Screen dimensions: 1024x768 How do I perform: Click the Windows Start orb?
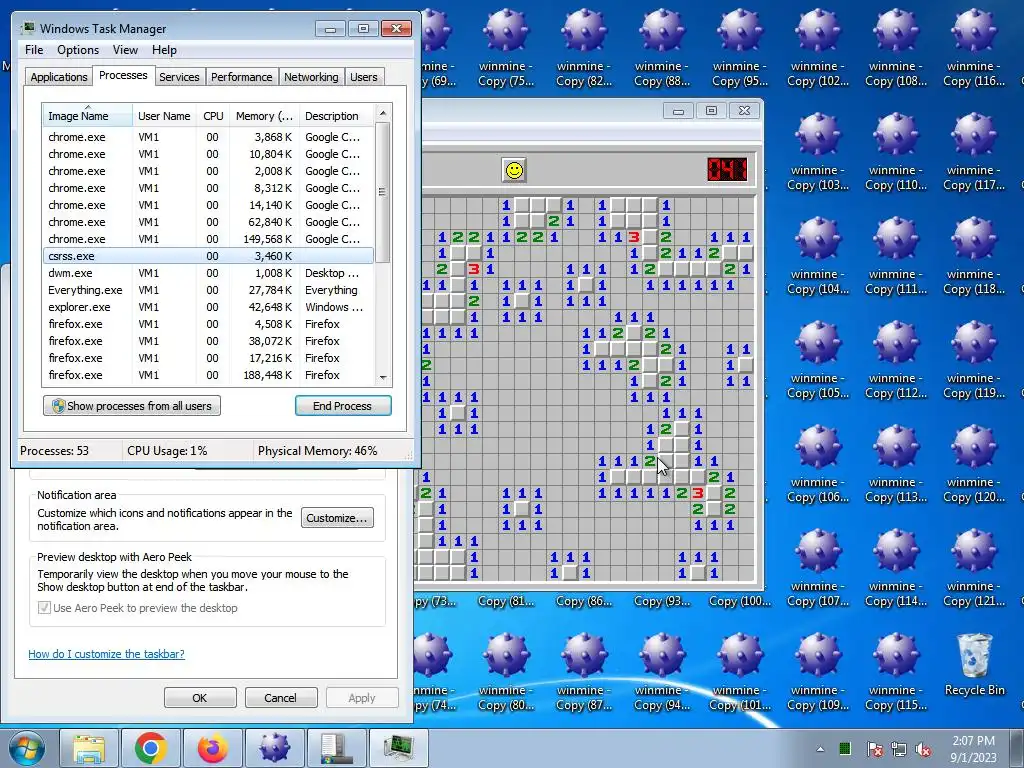click(x=27, y=748)
